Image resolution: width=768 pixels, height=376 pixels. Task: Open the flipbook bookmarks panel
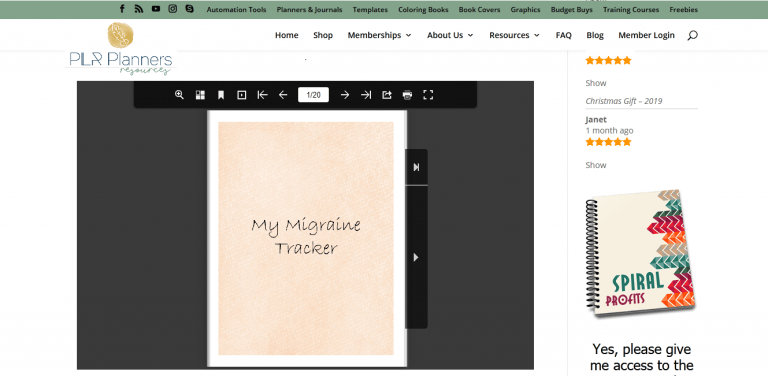(x=221, y=95)
